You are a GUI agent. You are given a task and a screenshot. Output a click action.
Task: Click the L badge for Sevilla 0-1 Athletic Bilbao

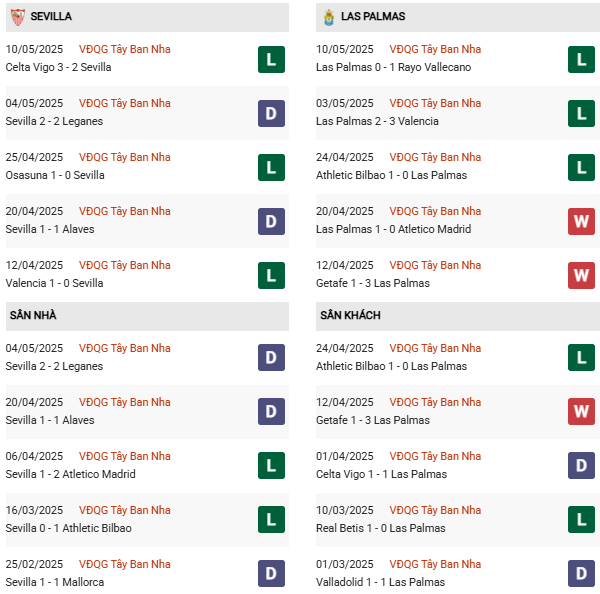point(271,519)
